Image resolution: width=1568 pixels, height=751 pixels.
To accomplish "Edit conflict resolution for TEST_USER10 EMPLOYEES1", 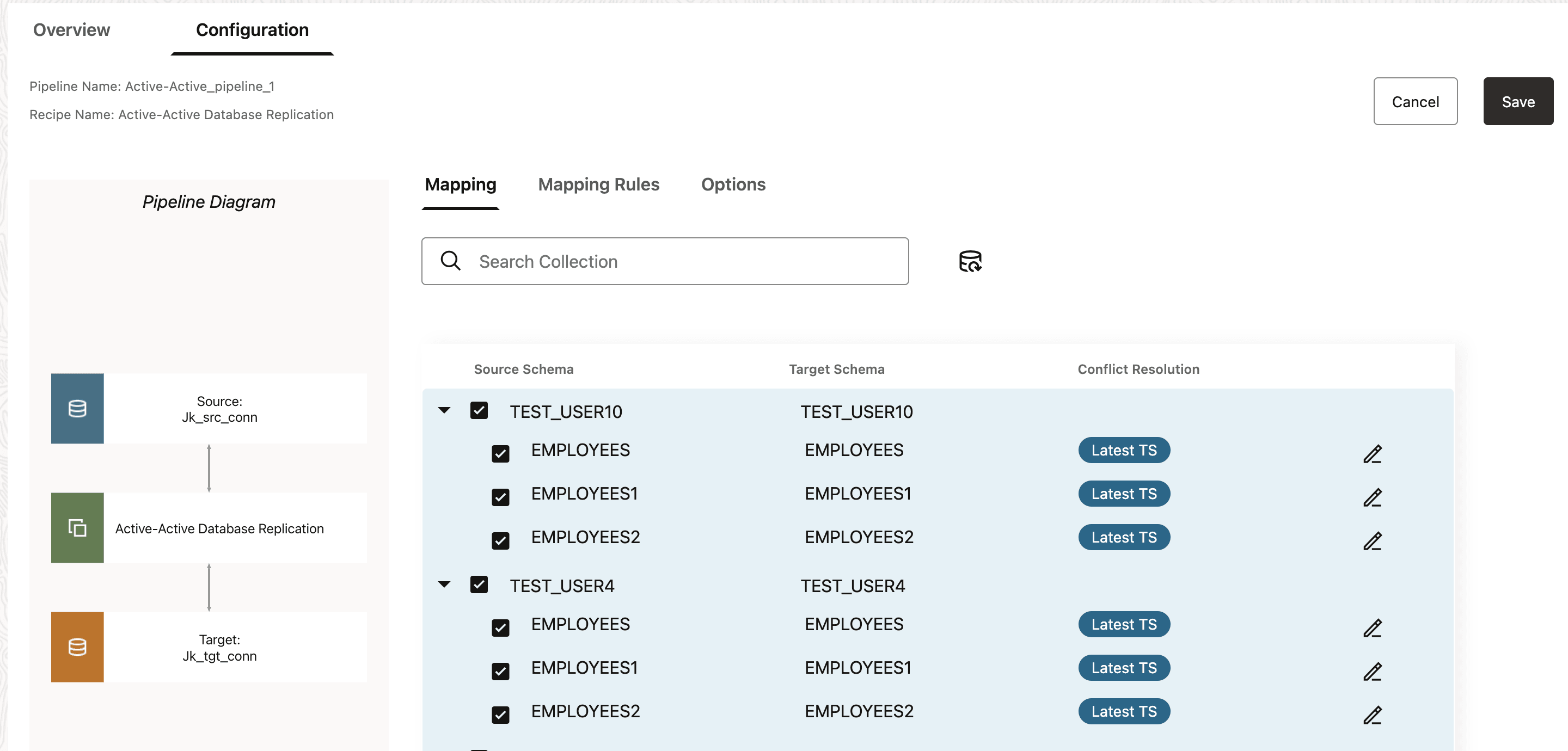I will 1372,497.
